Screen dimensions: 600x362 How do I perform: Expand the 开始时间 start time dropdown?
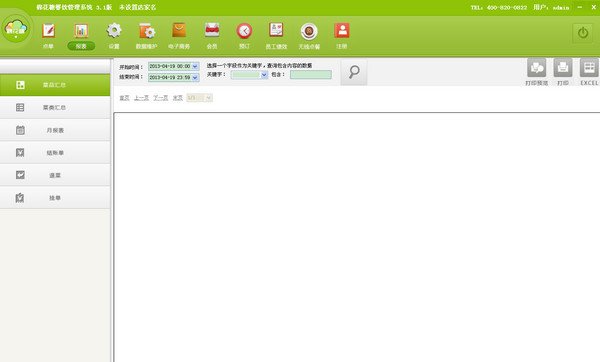[x=195, y=66]
